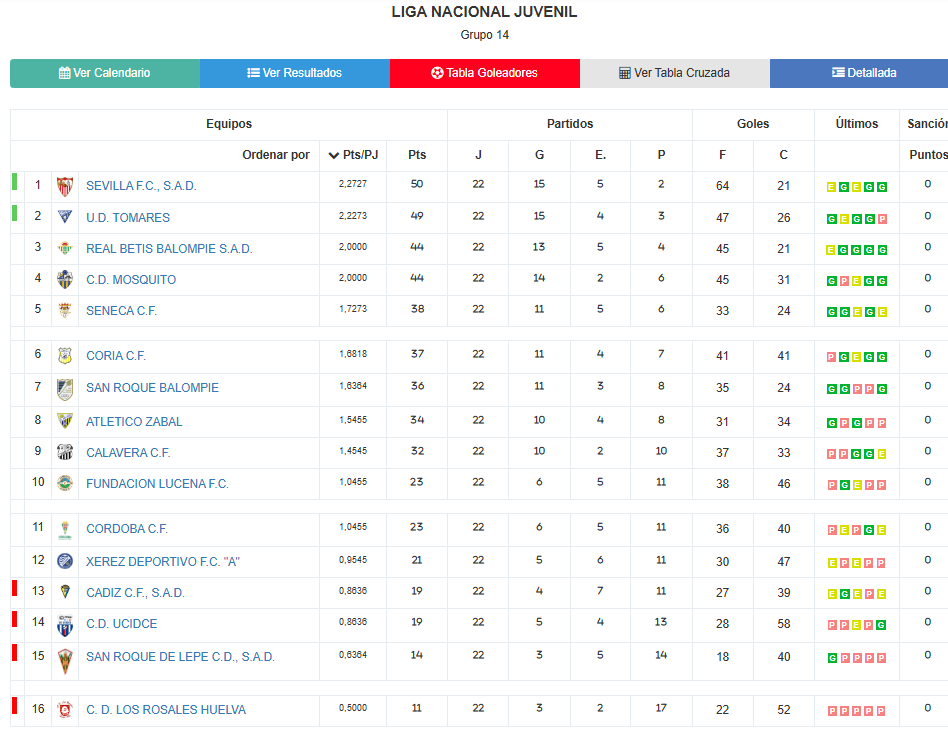The height and width of the screenshot is (737, 948).
Task: Open CALAVERA C.F. team link
Action: click(x=128, y=453)
